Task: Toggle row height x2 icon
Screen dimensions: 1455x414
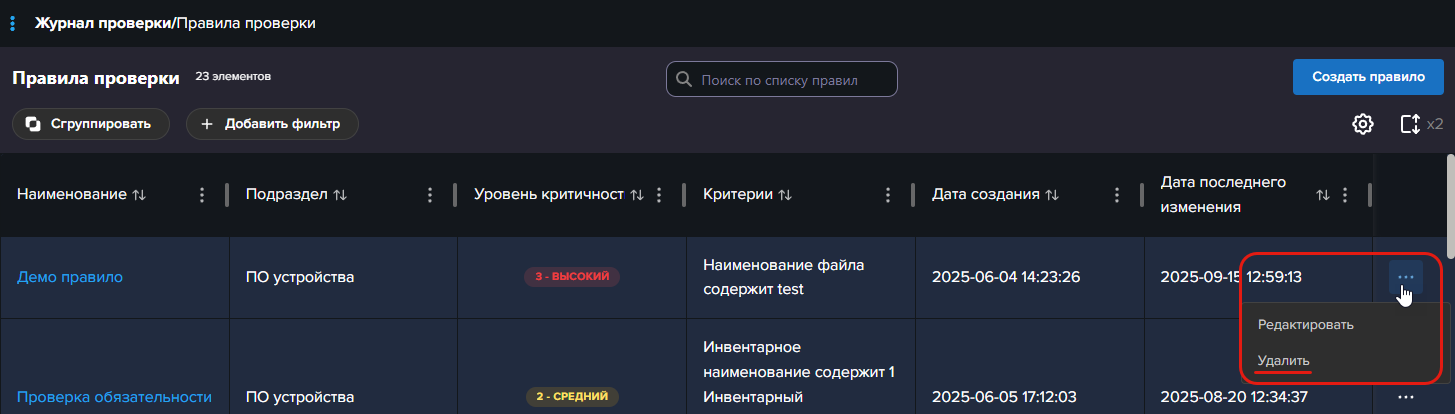Action: [1411, 124]
